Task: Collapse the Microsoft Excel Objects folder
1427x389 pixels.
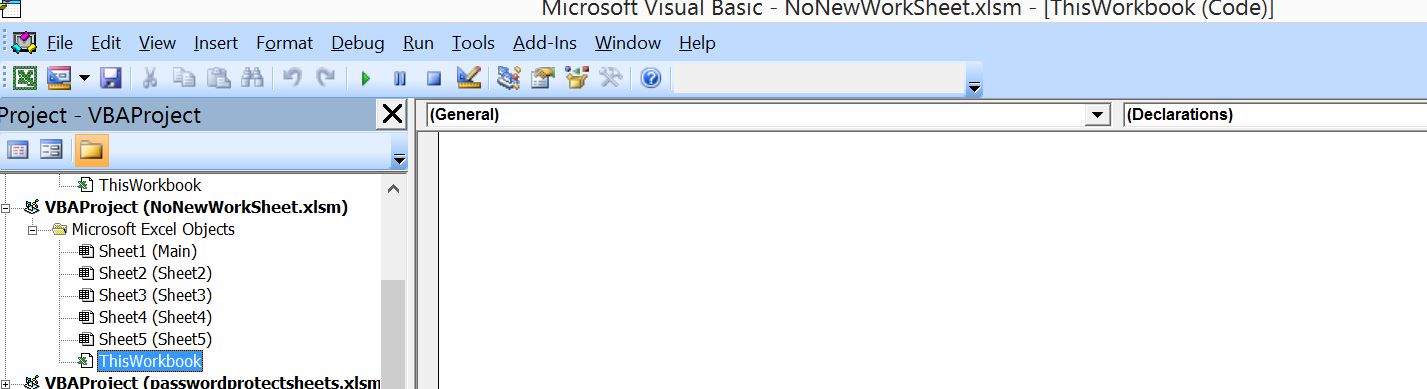Action: click(x=32, y=229)
